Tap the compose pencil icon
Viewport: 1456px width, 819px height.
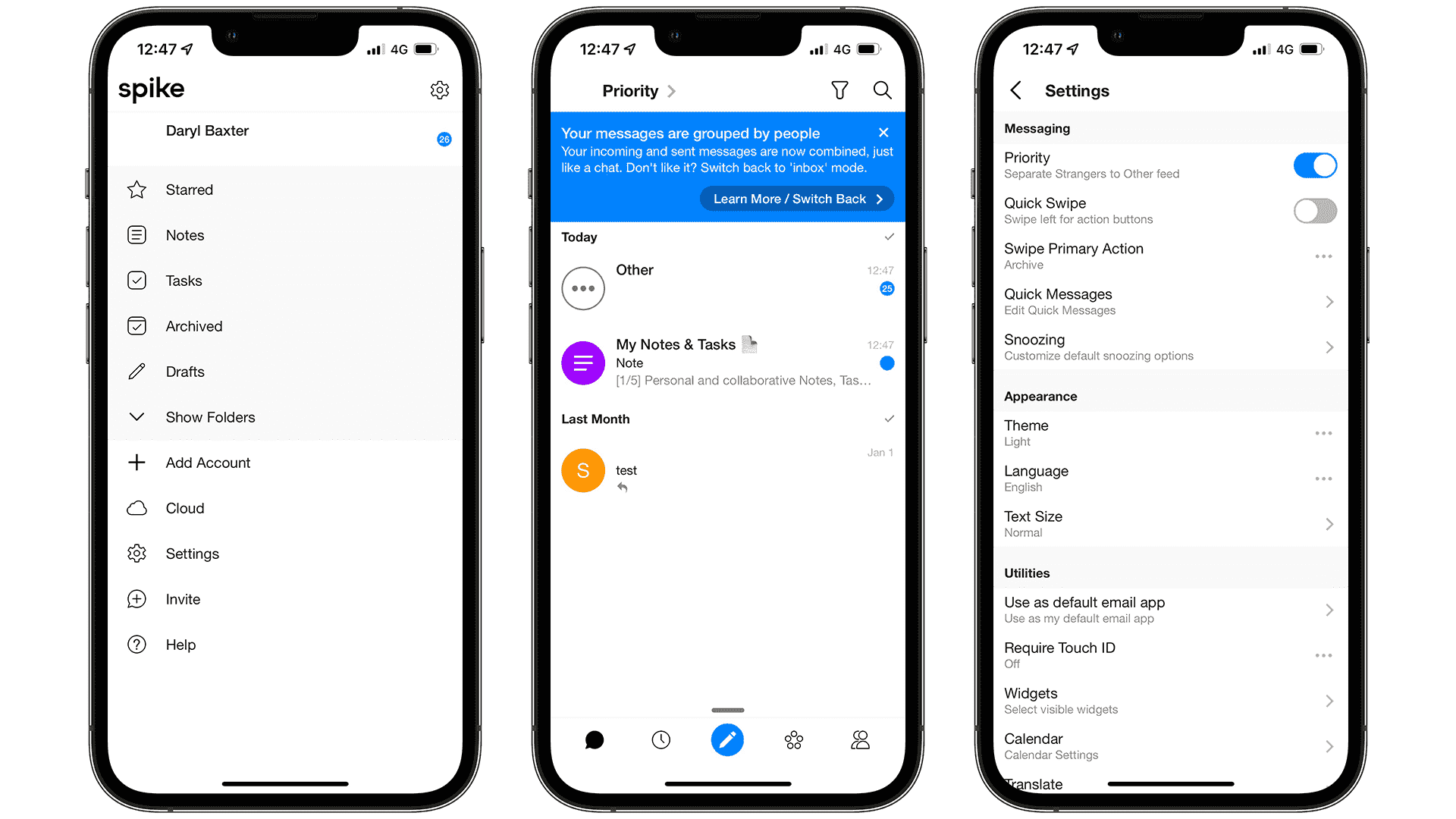point(726,740)
